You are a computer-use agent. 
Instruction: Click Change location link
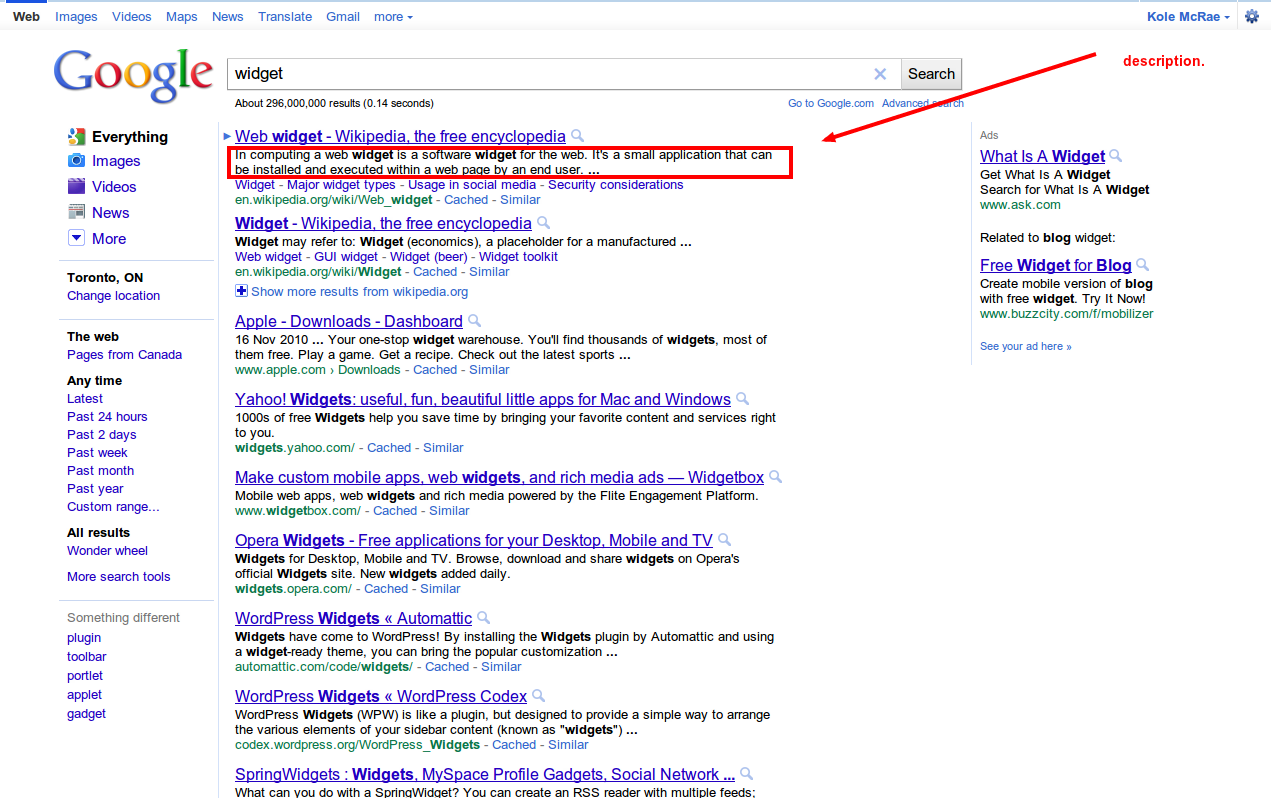click(113, 295)
